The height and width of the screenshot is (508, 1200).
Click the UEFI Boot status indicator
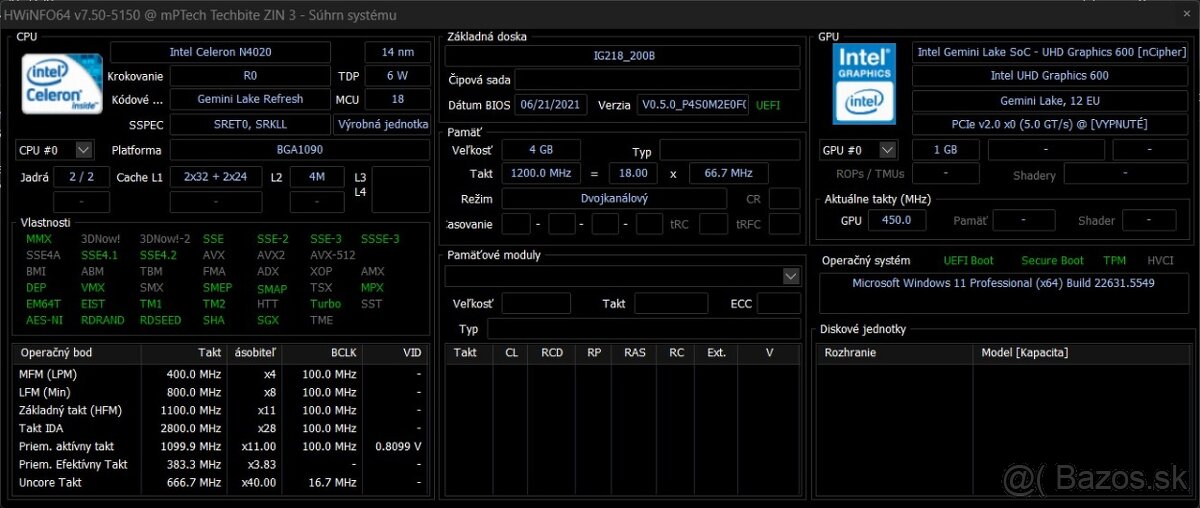[968, 260]
